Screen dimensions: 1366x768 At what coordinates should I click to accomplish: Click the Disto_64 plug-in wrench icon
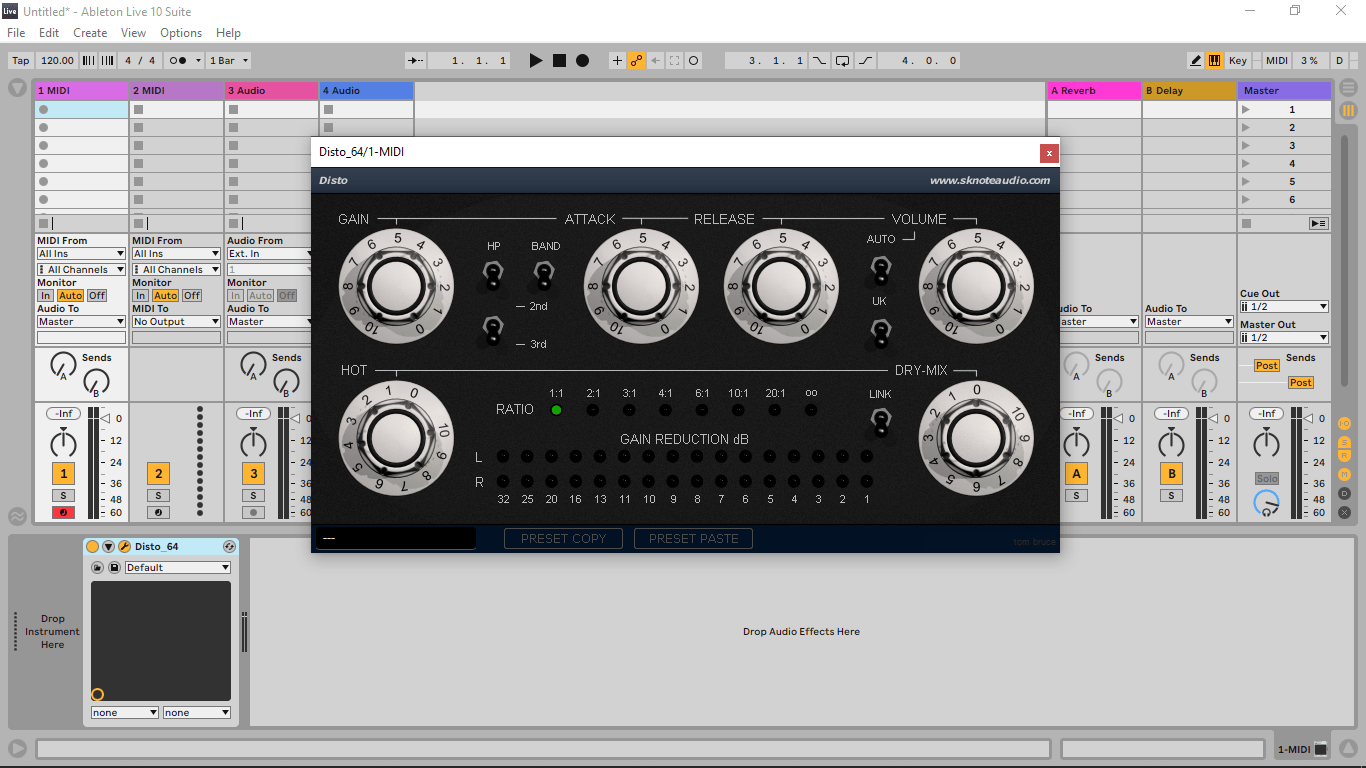[x=125, y=547]
